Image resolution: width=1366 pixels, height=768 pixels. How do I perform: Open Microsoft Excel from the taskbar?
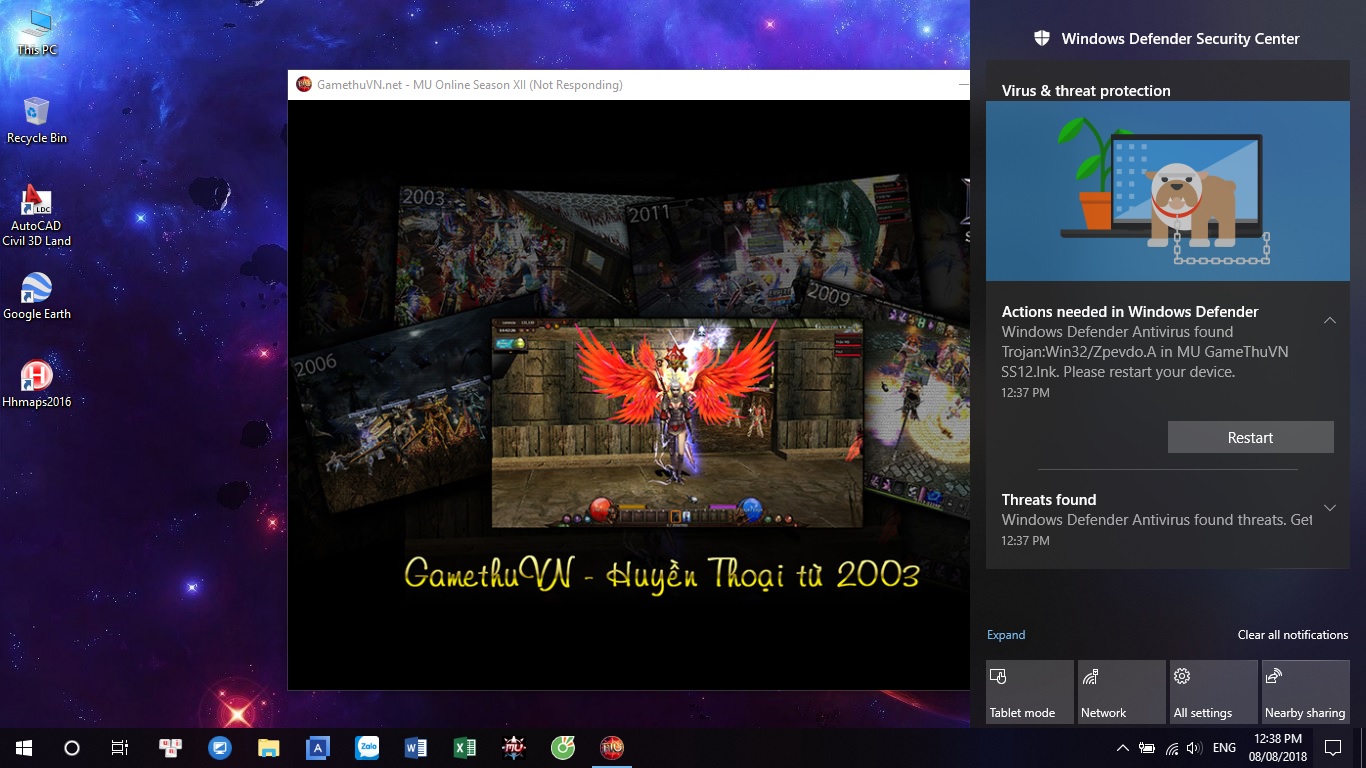pos(465,747)
